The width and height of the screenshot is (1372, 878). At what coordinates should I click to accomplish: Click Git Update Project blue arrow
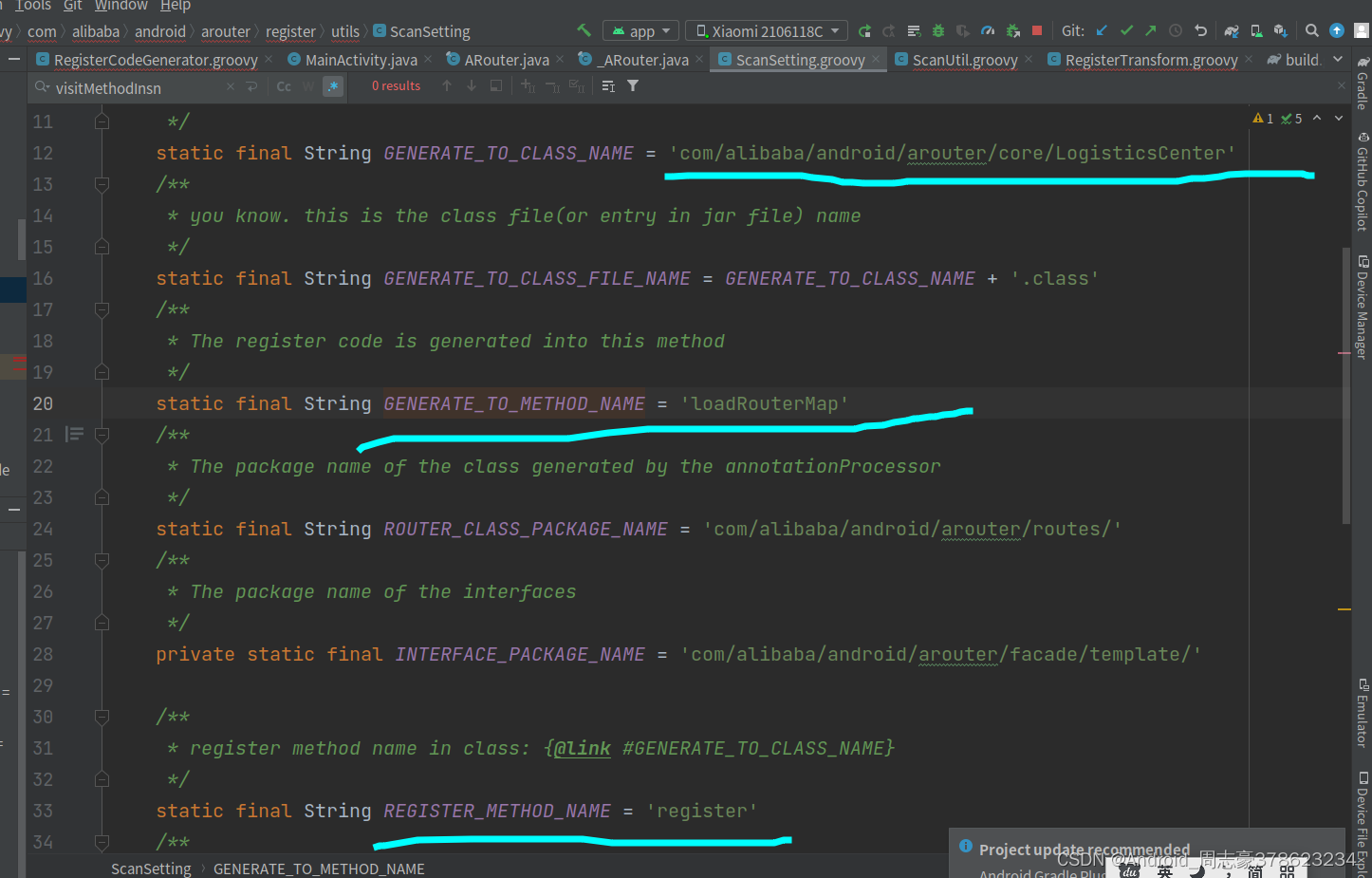point(1102,31)
